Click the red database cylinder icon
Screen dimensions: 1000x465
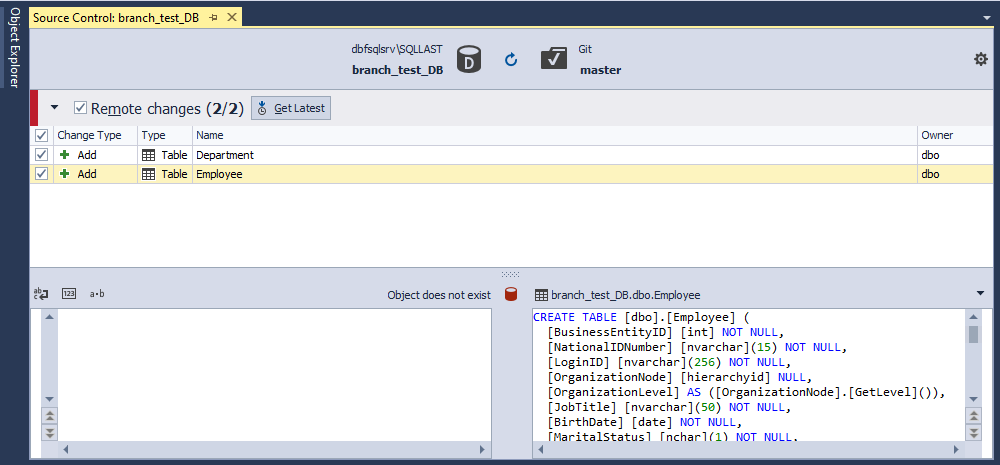tap(510, 295)
